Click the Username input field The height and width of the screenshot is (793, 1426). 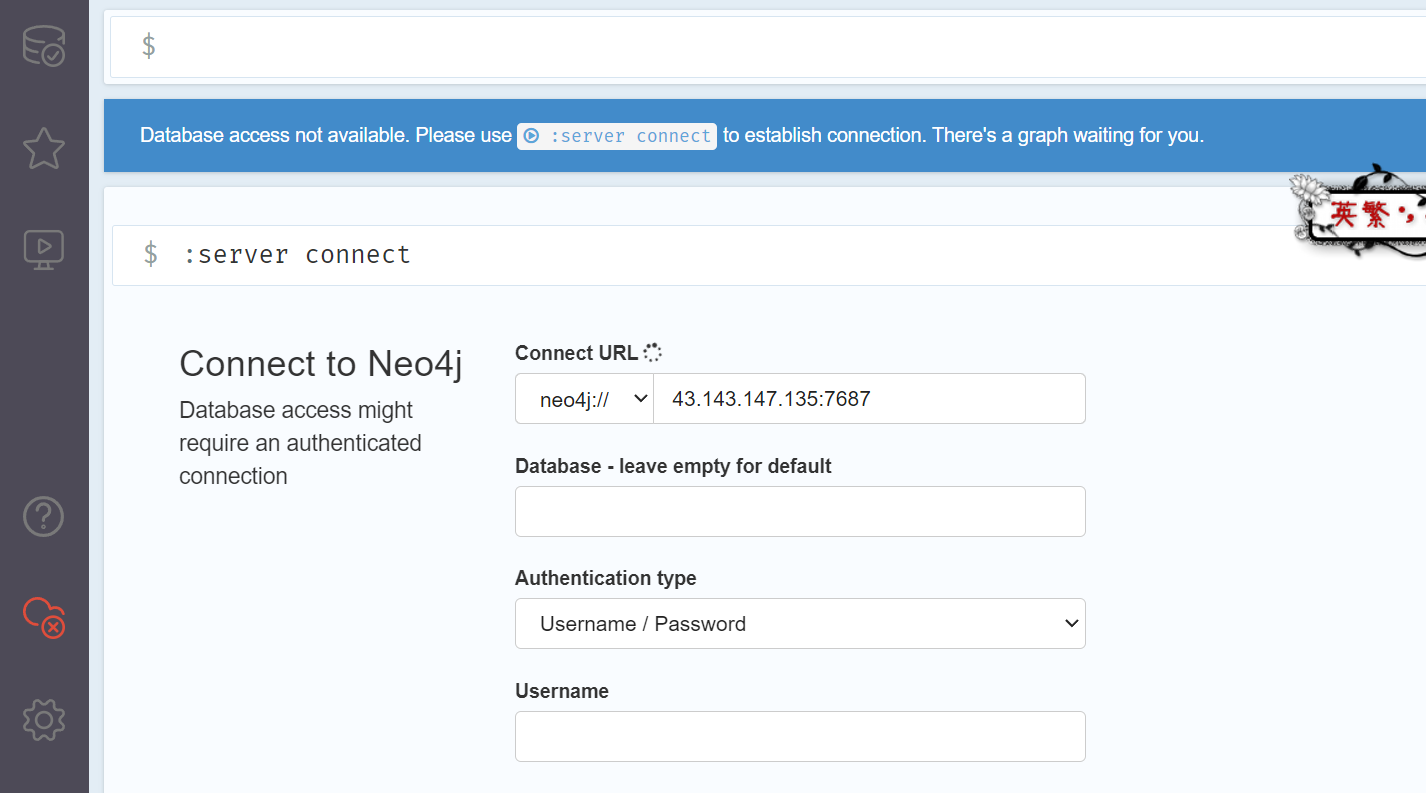(x=800, y=737)
